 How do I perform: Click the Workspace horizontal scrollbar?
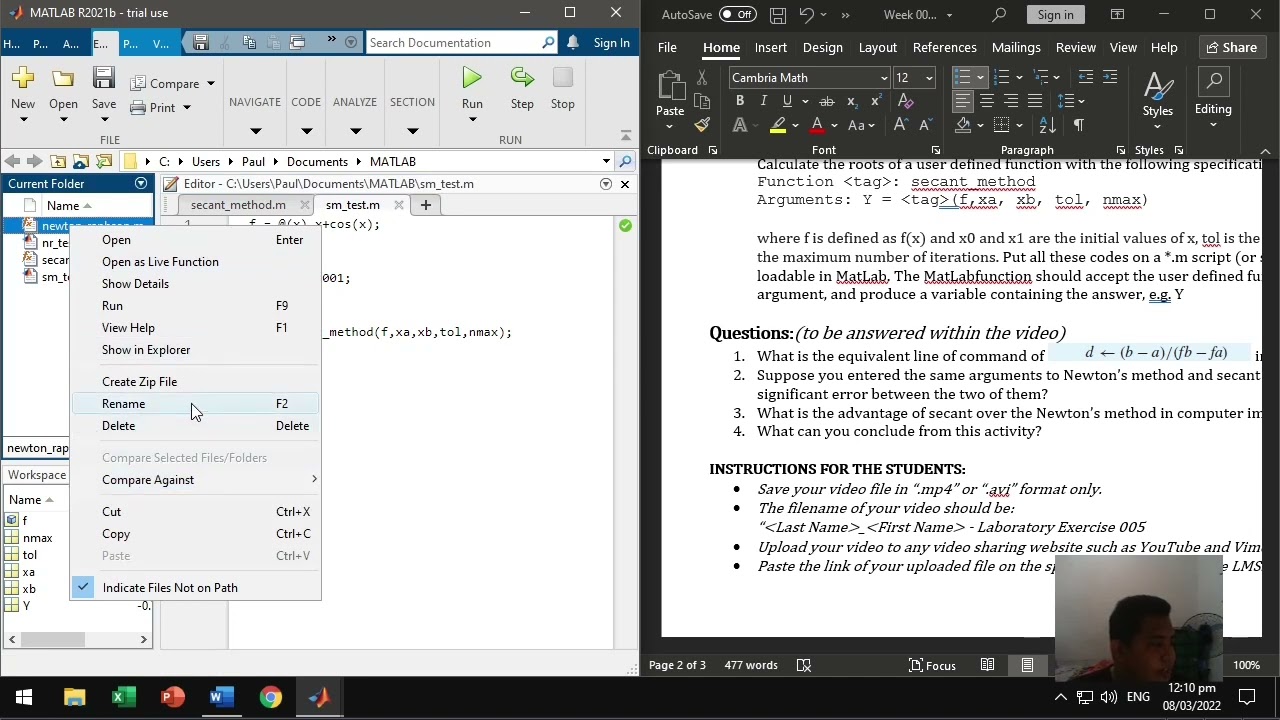coord(78,639)
